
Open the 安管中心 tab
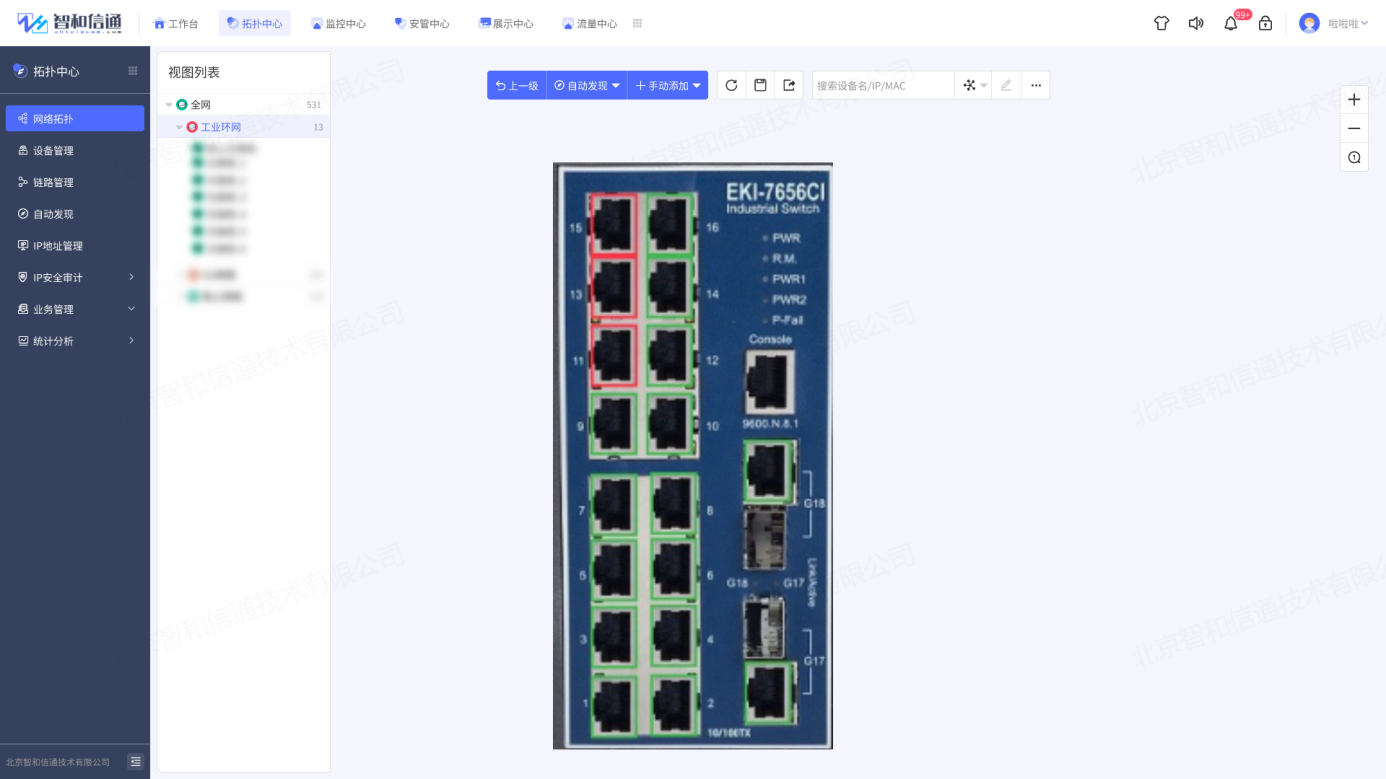tap(422, 23)
